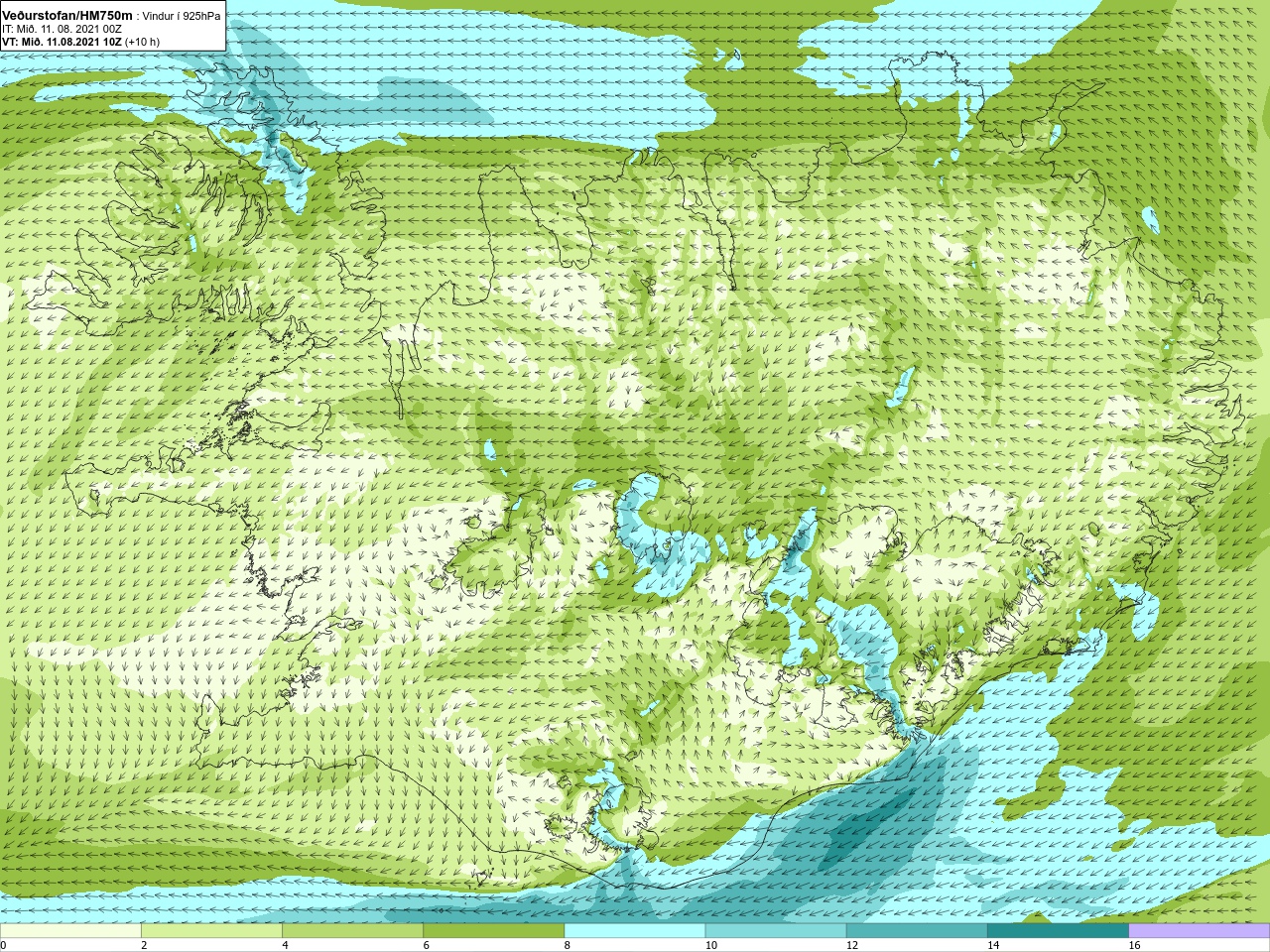Click the legend tick label "14"
Image resolution: width=1270 pixels, height=952 pixels.
pyautogui.click(x=992, y=945)
